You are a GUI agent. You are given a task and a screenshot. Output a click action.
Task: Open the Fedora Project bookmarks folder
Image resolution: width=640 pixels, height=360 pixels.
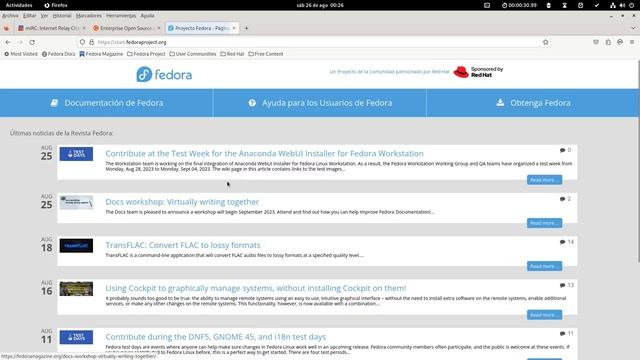pos(146,54)
